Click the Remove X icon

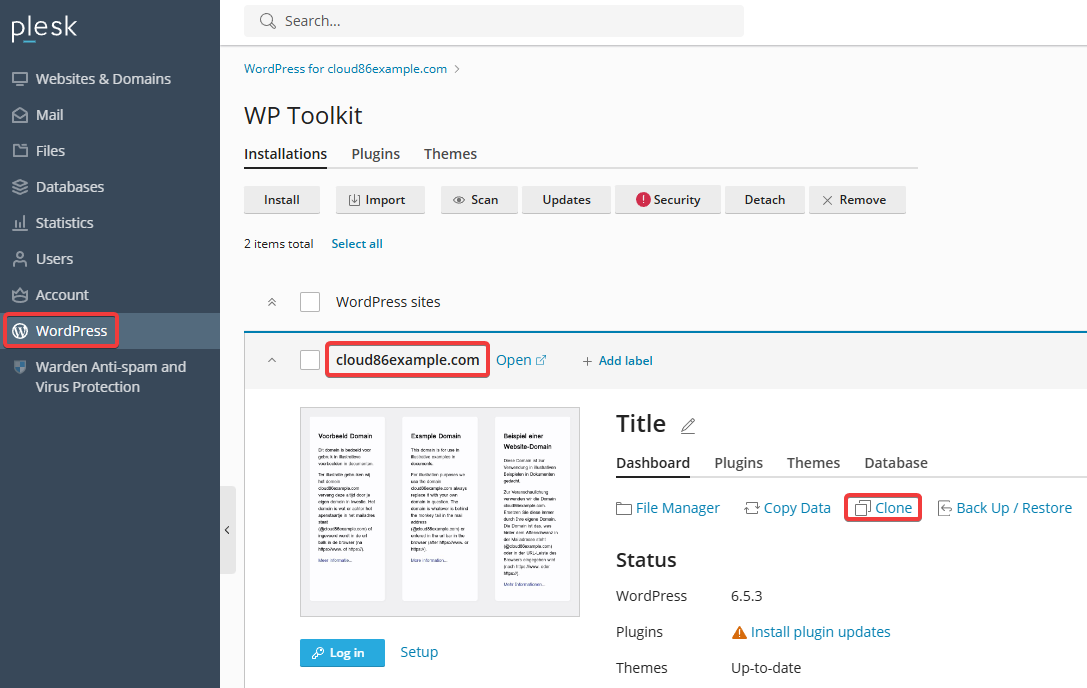tap(827, 200)
